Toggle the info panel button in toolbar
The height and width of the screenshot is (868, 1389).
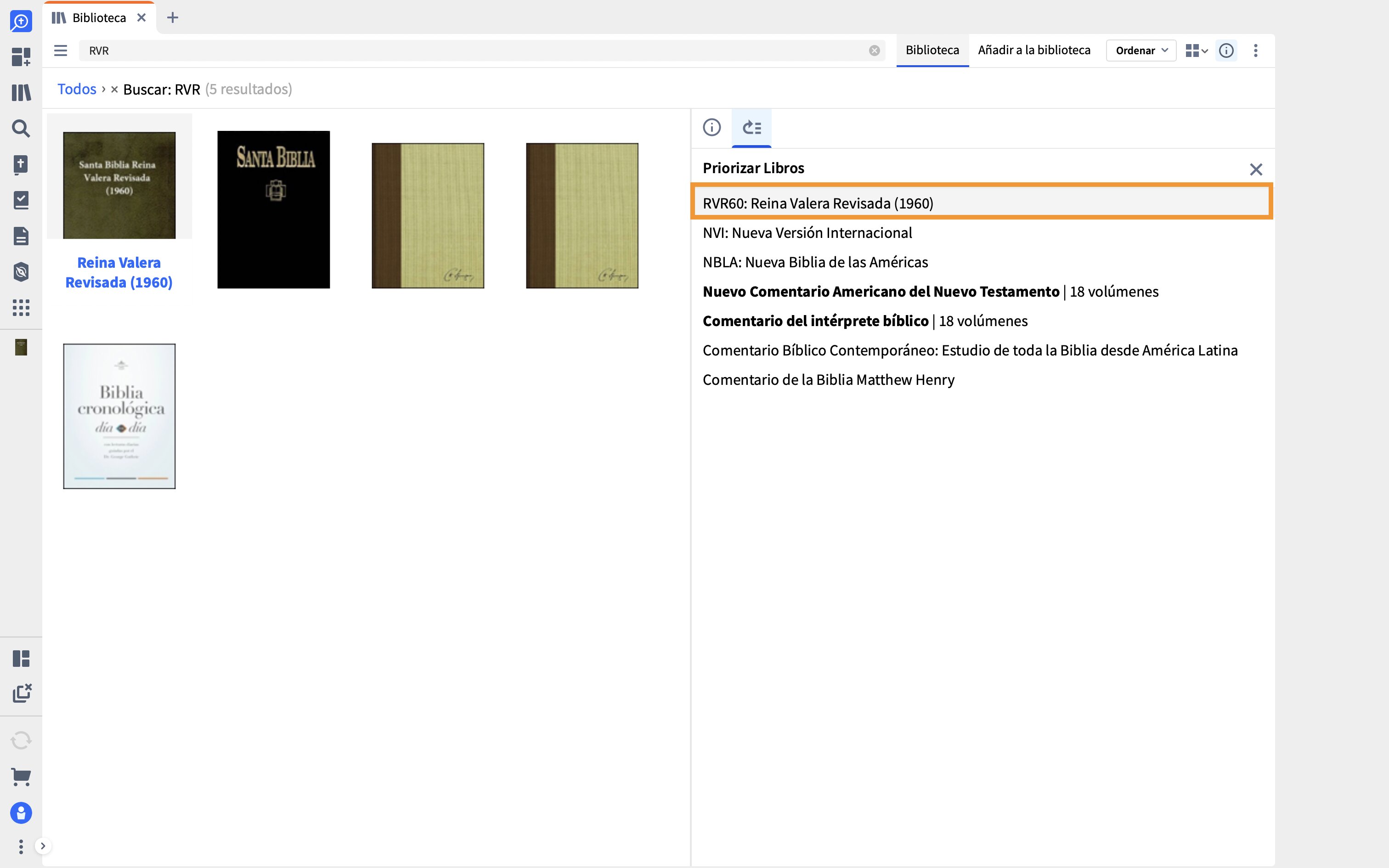[1226, 51]
